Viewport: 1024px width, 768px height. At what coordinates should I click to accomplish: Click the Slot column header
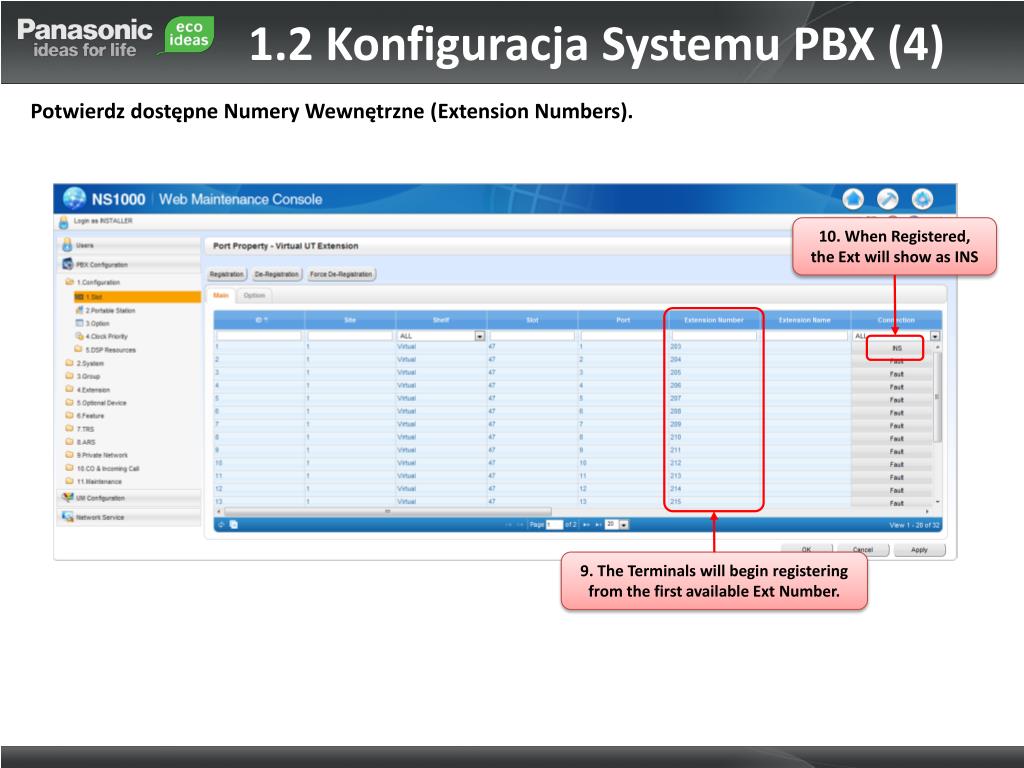[532, 320]
